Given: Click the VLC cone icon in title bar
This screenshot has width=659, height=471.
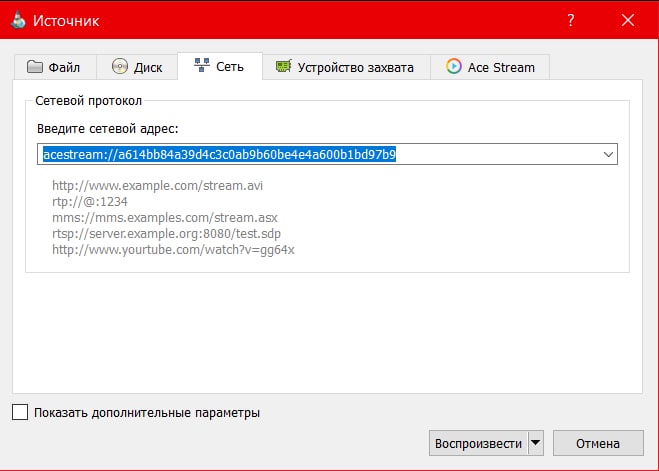Looking at the screenshot, I should [18, 20].
